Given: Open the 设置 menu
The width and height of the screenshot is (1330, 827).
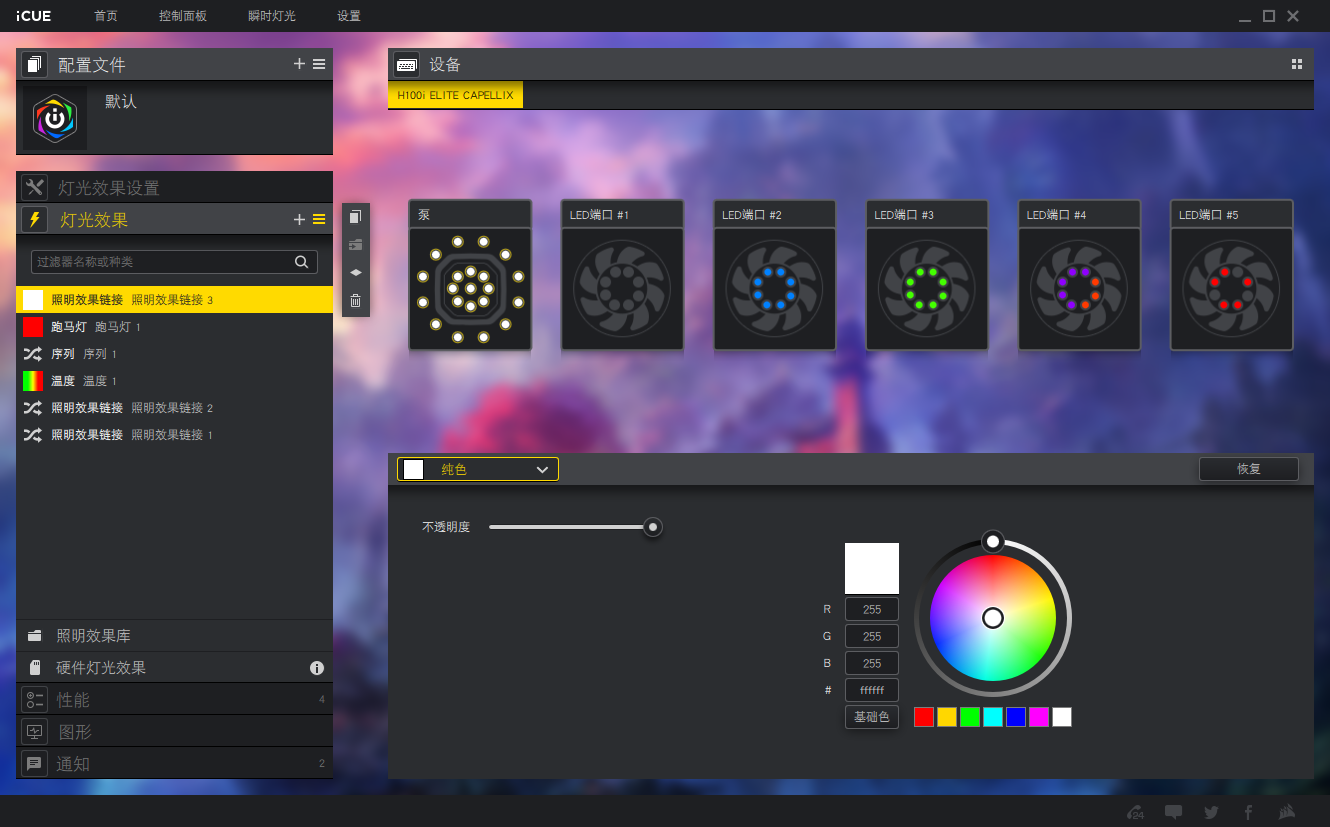Looking at the screenshot, I should [x=349, y=16].
